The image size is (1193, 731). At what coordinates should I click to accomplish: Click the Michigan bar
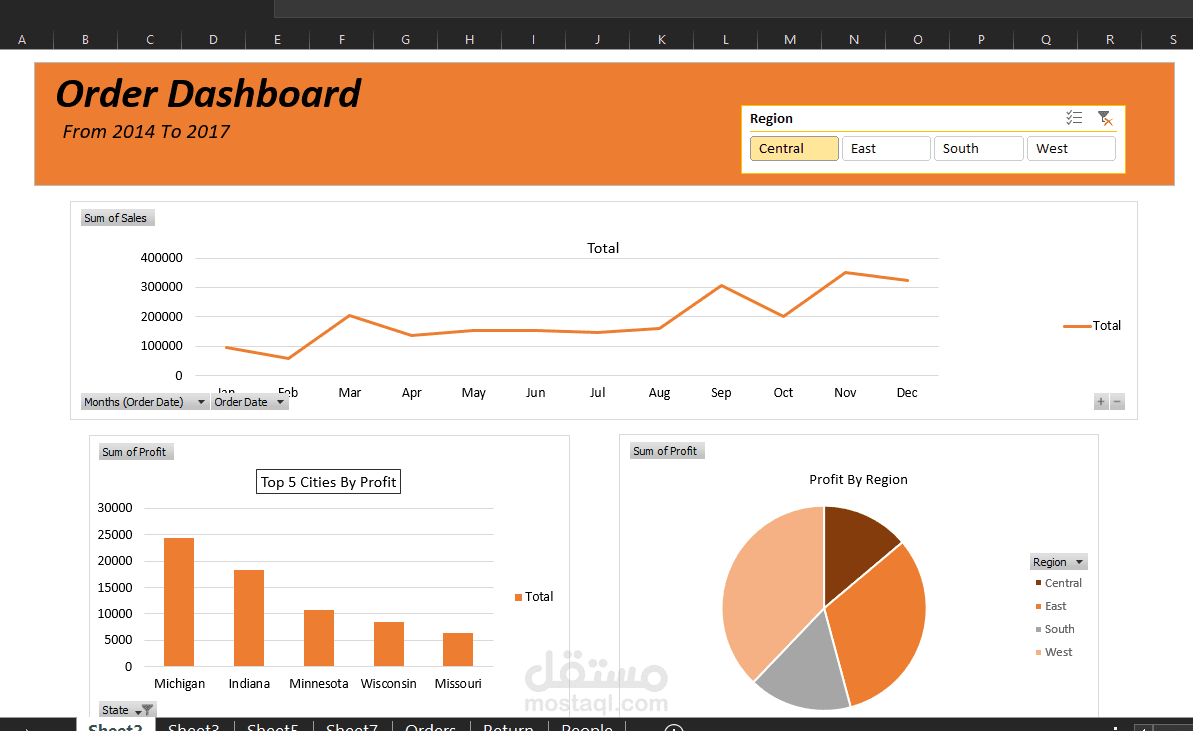click(x=179, y=602)
